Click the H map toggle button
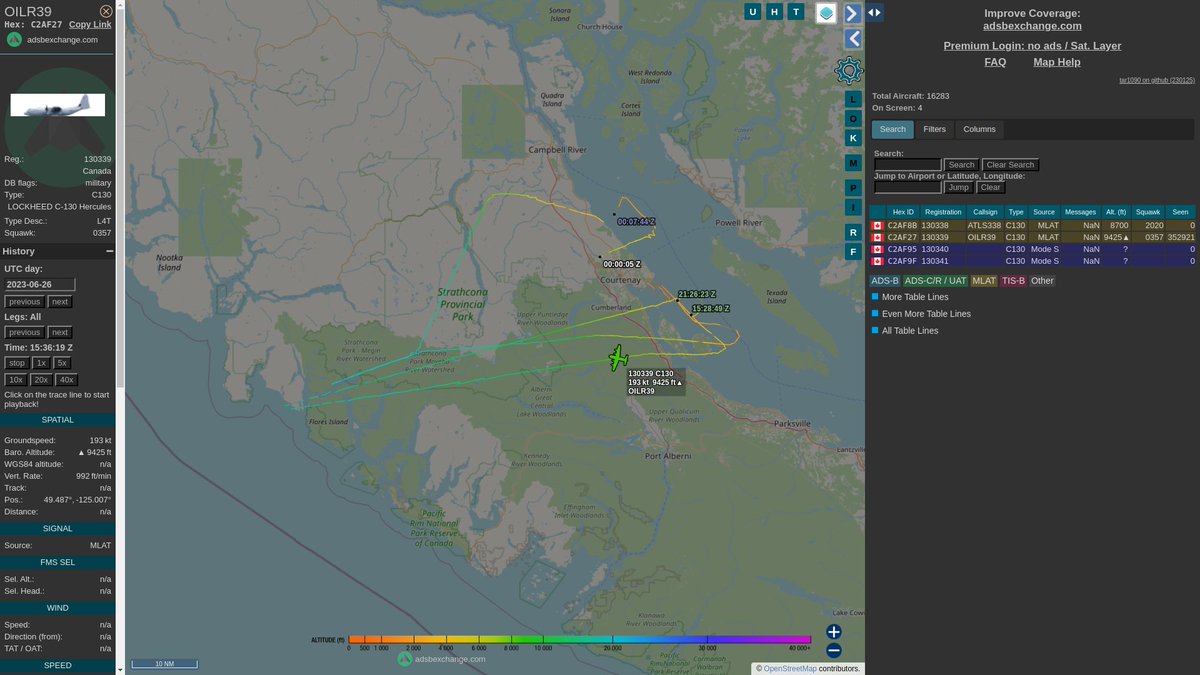This screenshot has width=1200, height=675. (x=774, y=12)
